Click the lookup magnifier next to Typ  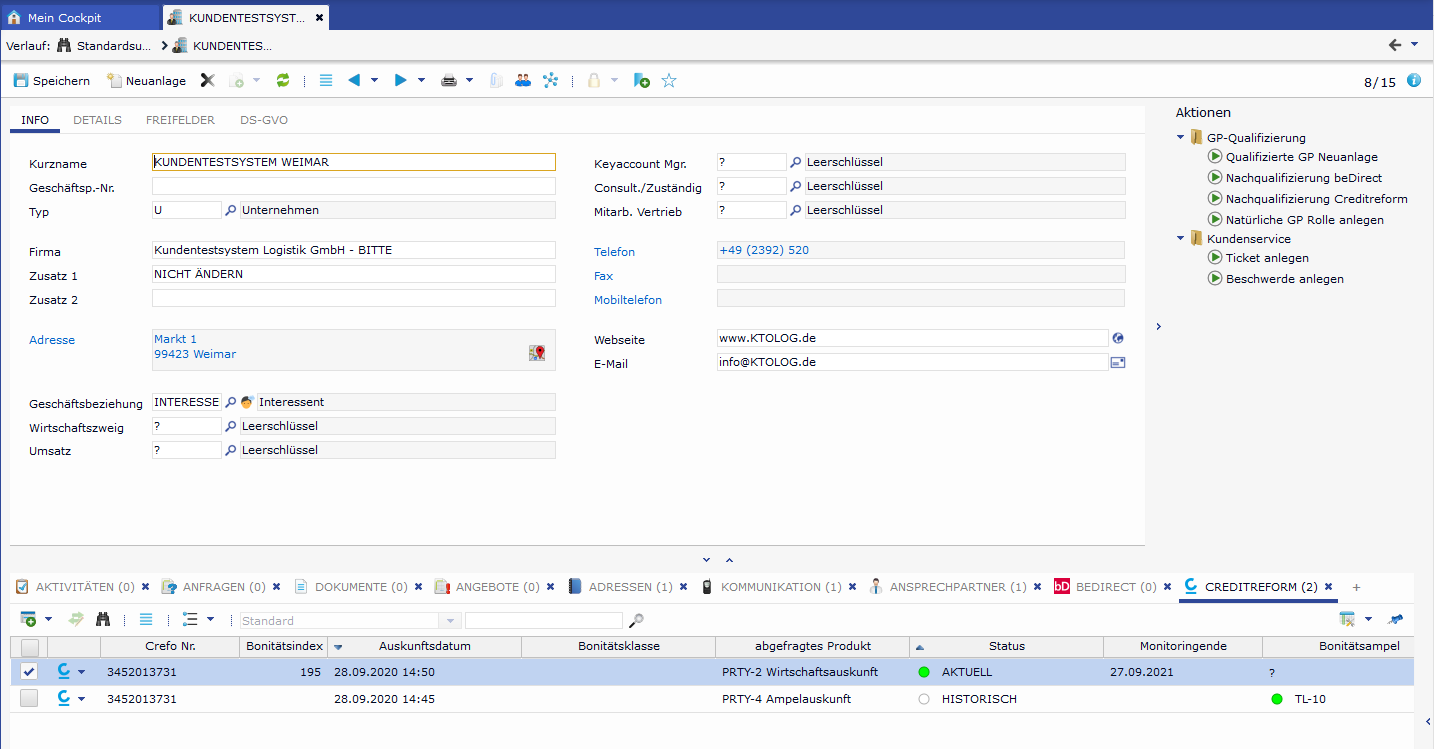click(230, 210)
